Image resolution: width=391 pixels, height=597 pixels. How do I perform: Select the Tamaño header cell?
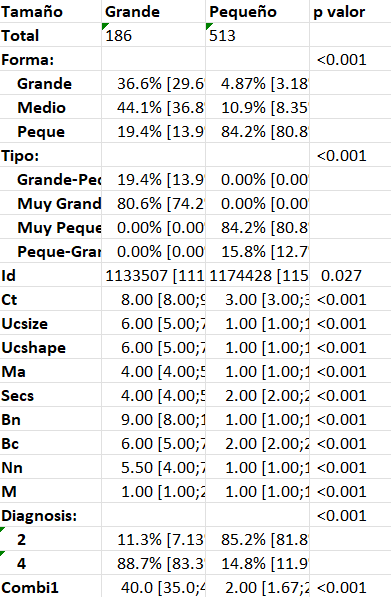coord(51,11)
